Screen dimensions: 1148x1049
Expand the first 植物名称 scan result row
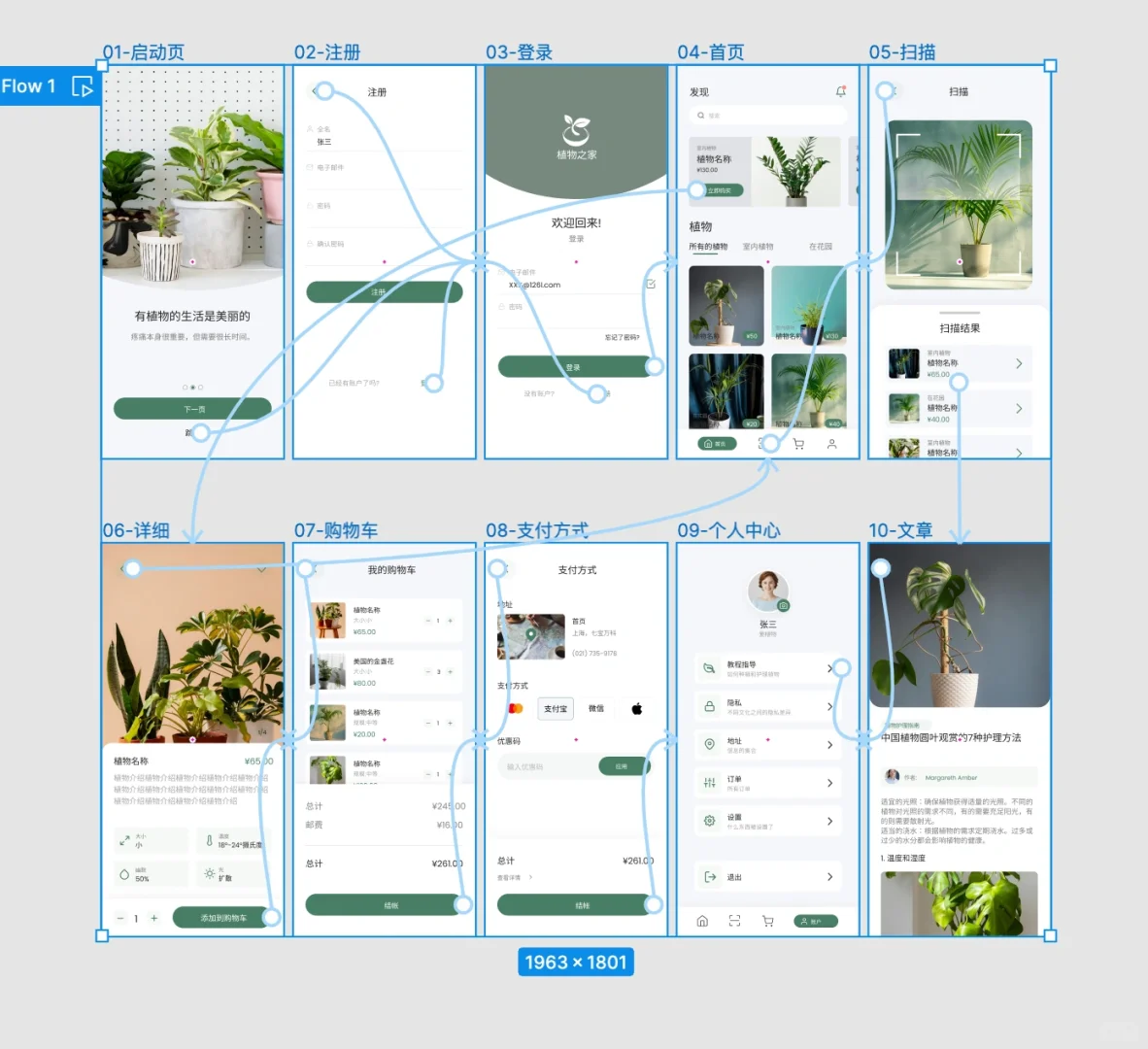1020,363
